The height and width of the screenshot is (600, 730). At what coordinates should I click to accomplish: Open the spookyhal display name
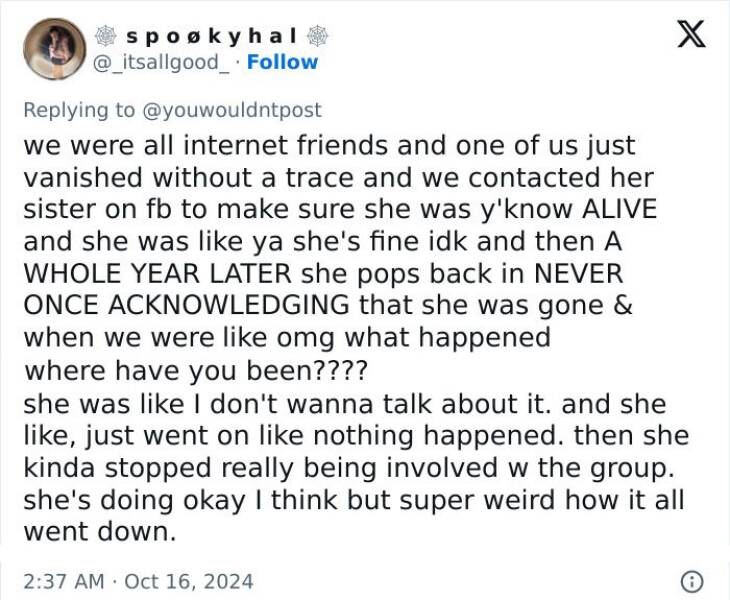pyautogui.click(x=211, y=36)
